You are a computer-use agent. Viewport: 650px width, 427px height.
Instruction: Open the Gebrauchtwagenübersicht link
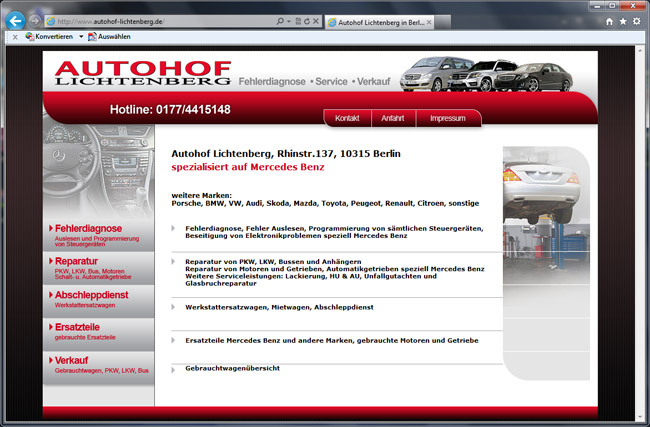pos(233,368)
